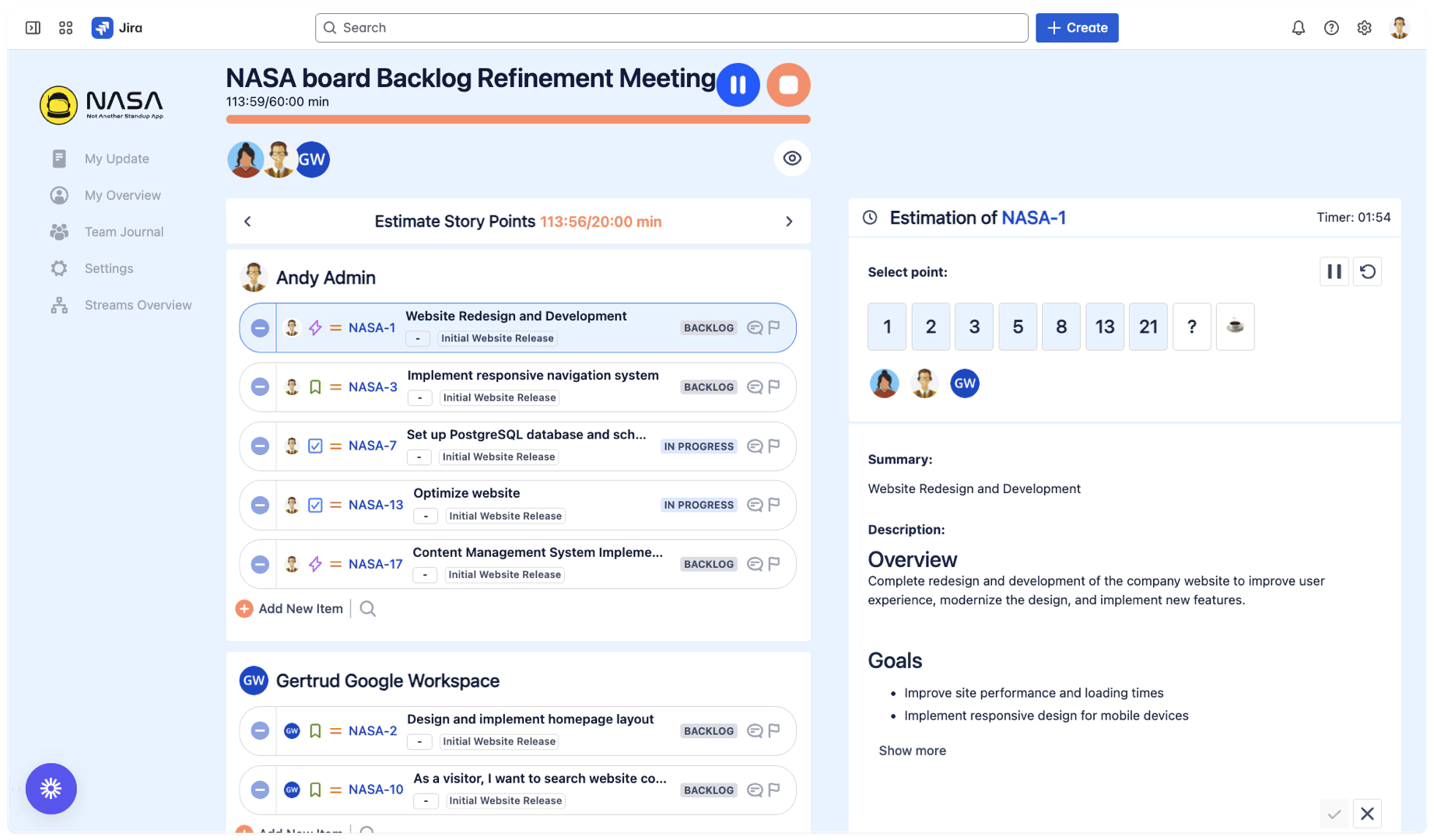Viewport: 1434px width, 840px height.
Task: Go to the previous meeting step chevron
Action: [x=247, y=222]
